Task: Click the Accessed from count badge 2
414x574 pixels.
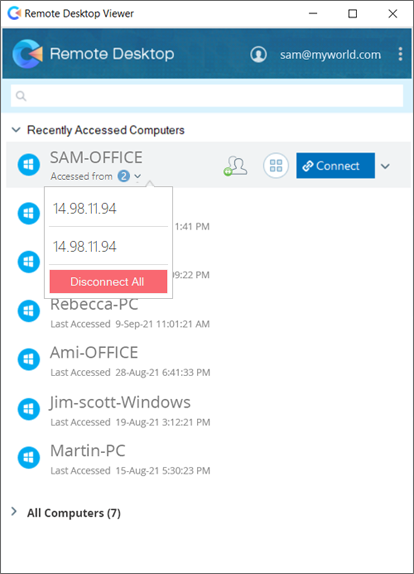Action: click(x=124, y=176)
